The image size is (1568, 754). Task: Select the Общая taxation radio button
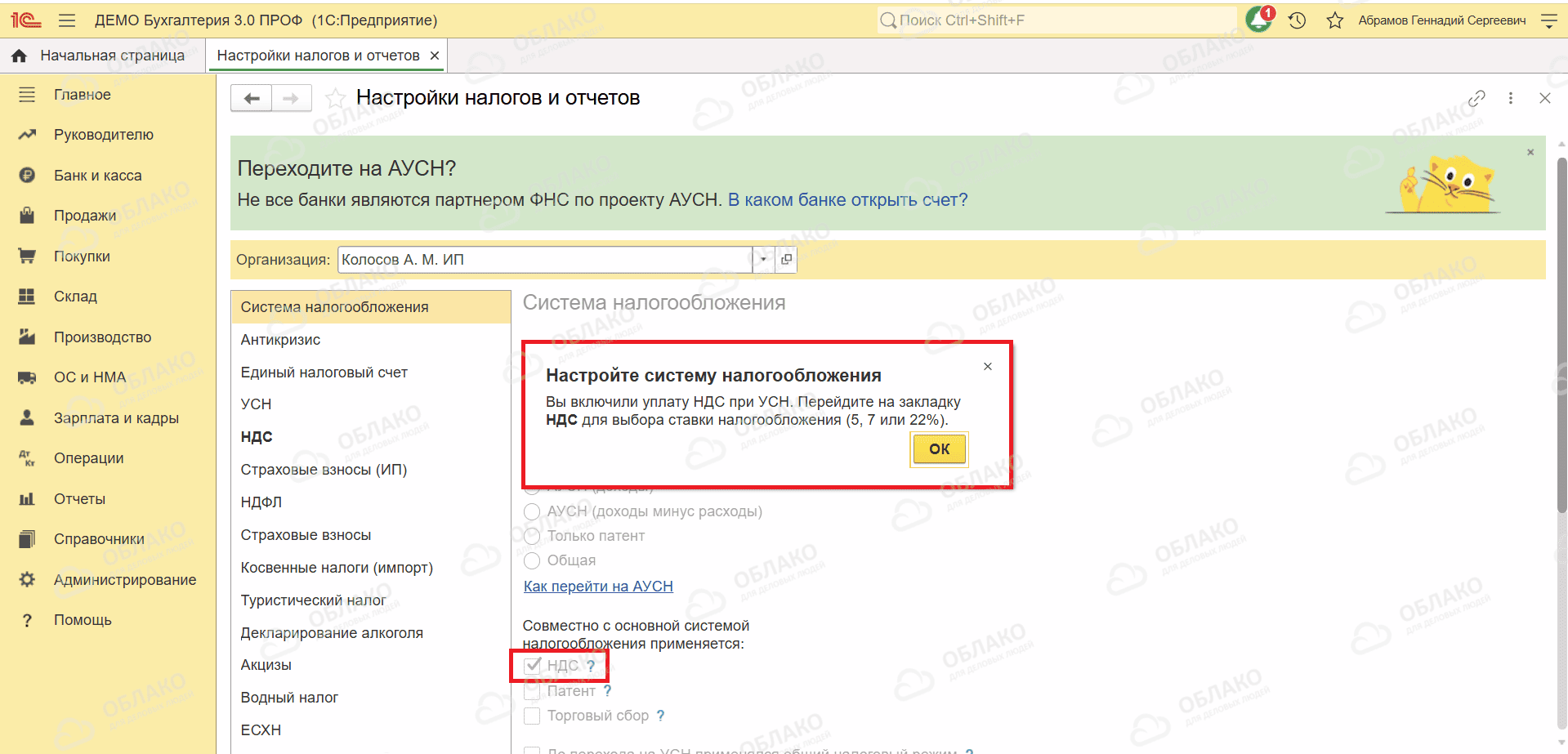coord(532,560)
